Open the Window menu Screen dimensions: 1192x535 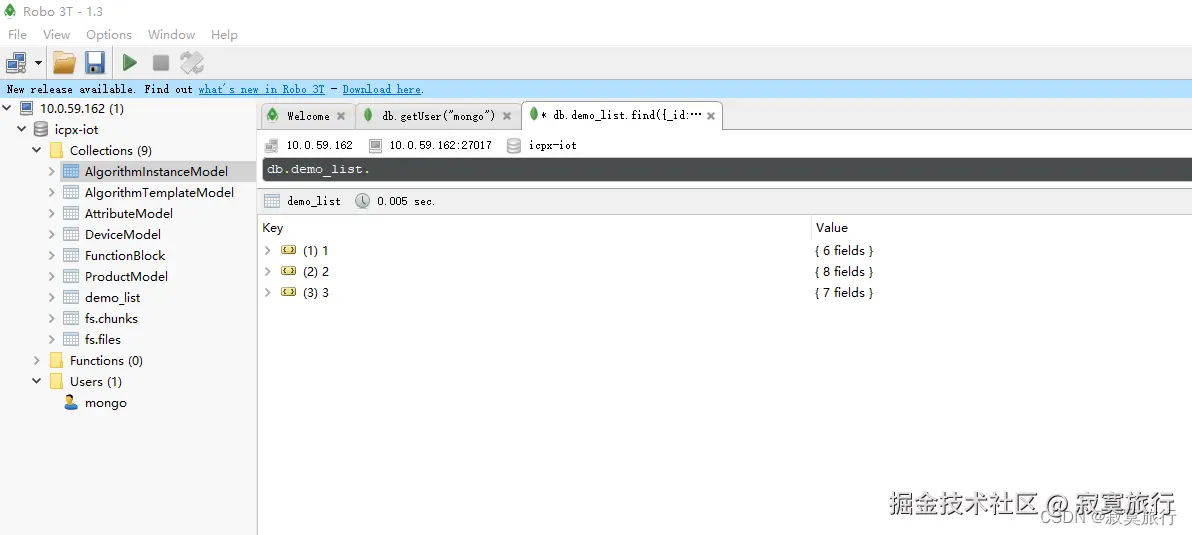pyautogui.click(x=171, y=35)
